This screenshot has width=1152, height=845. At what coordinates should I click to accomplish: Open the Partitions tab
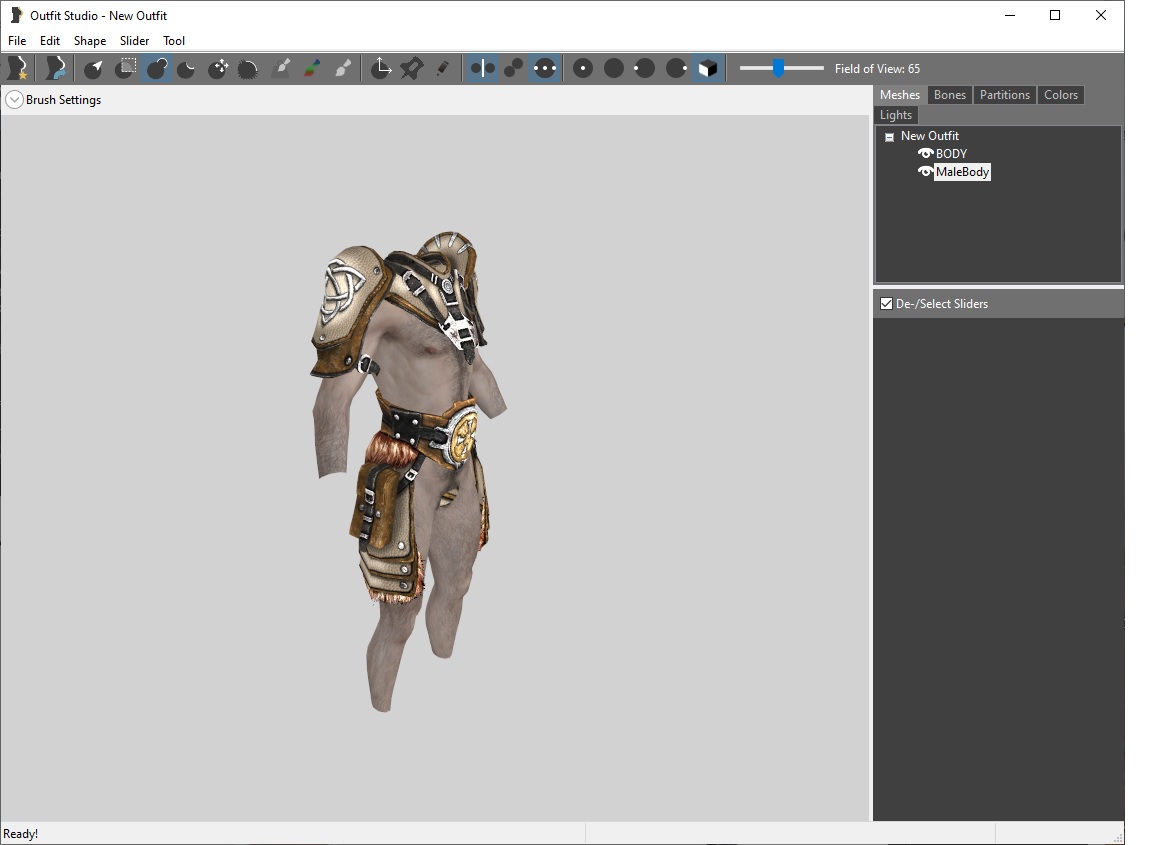point(1004,95)
